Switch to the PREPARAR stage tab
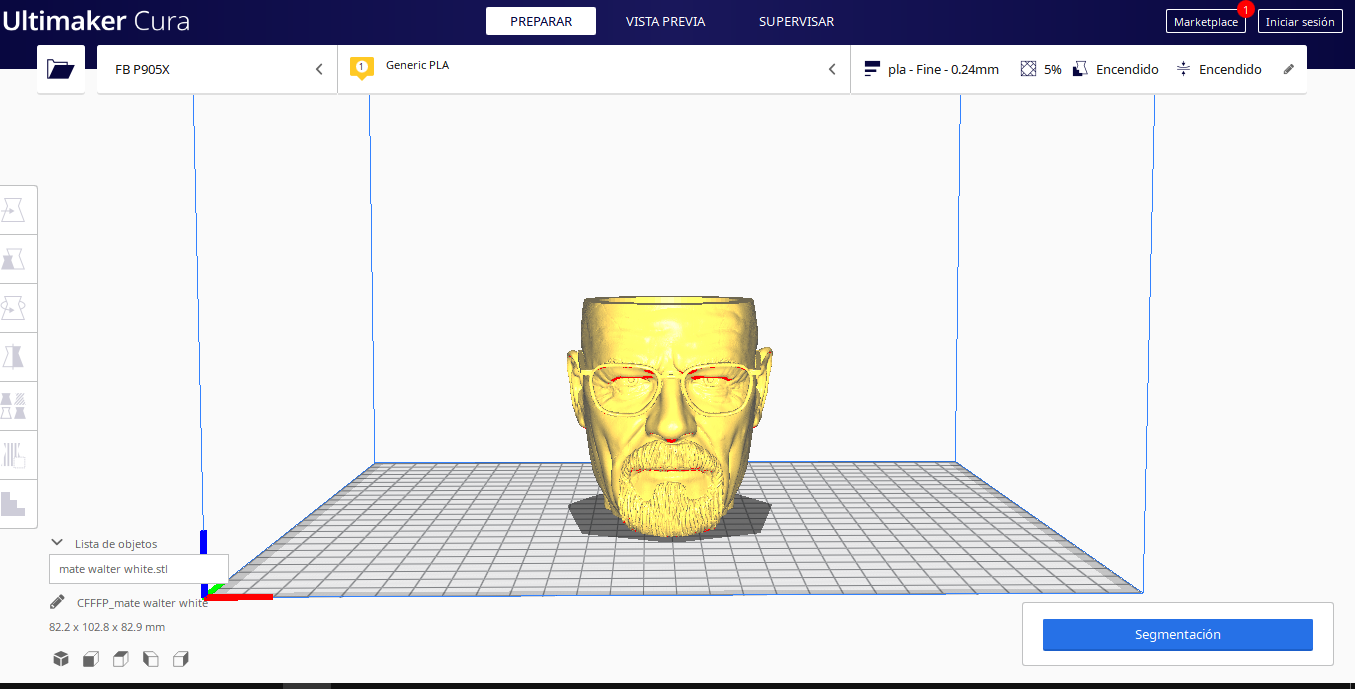This screenshot has width=1355, height=689. 541,21
